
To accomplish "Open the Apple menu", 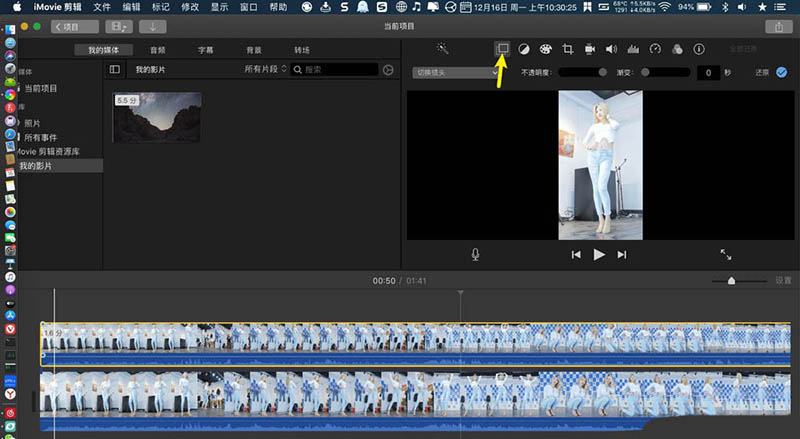I will pyautogui.click(x=17, y=7).
